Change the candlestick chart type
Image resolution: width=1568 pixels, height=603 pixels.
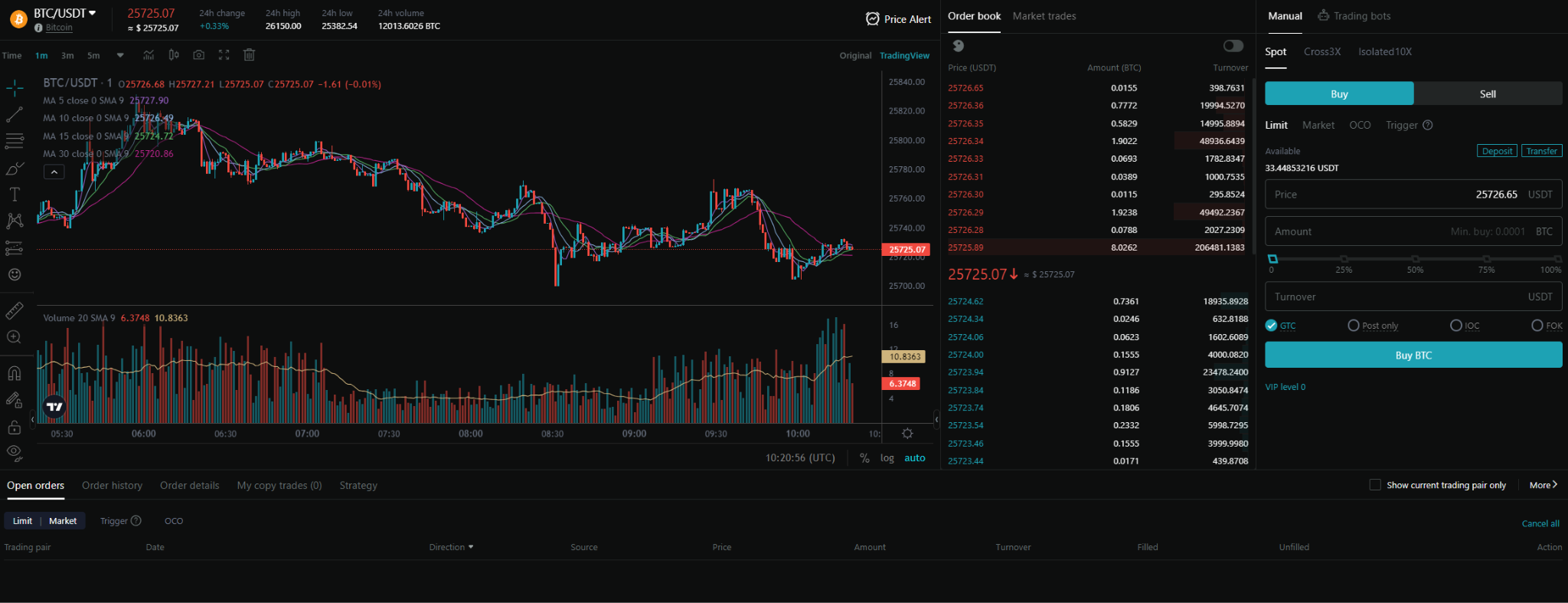[x=174, y=55]
